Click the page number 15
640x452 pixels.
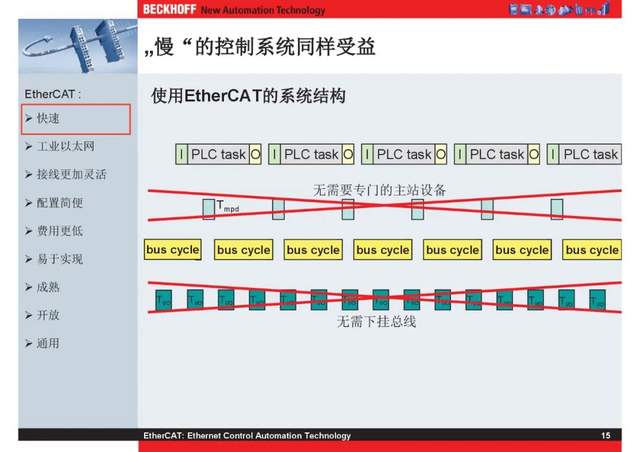pos(606,435)
